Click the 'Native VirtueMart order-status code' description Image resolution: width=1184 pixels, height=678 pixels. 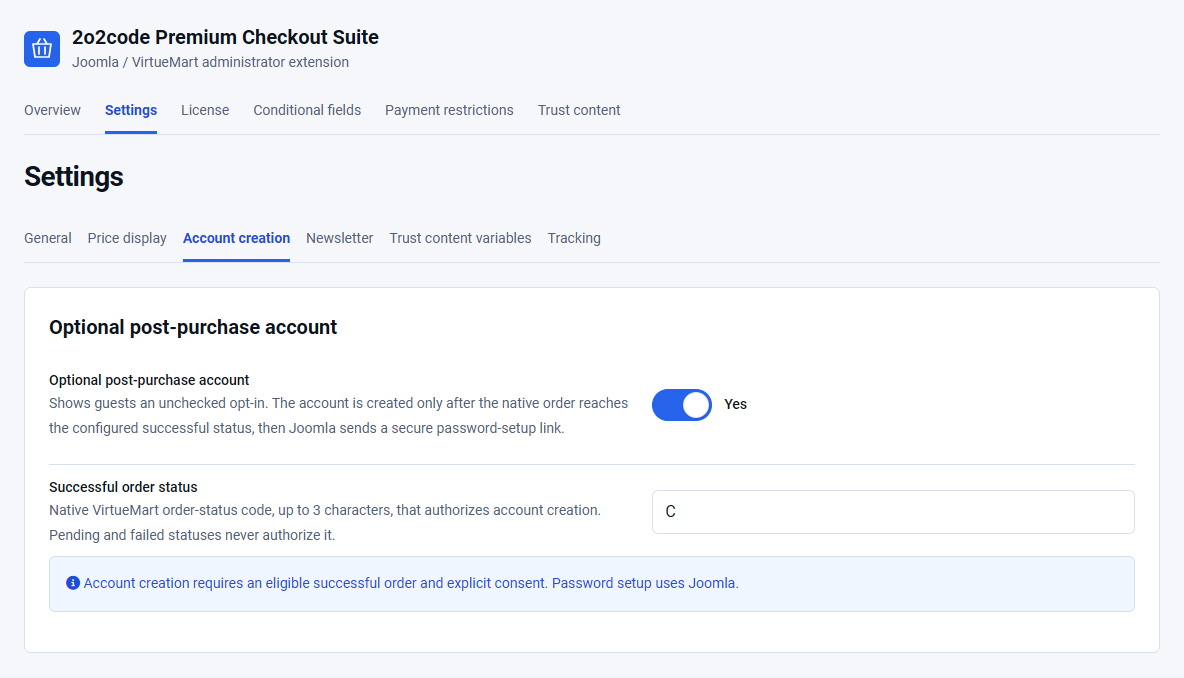pos(325,522)
